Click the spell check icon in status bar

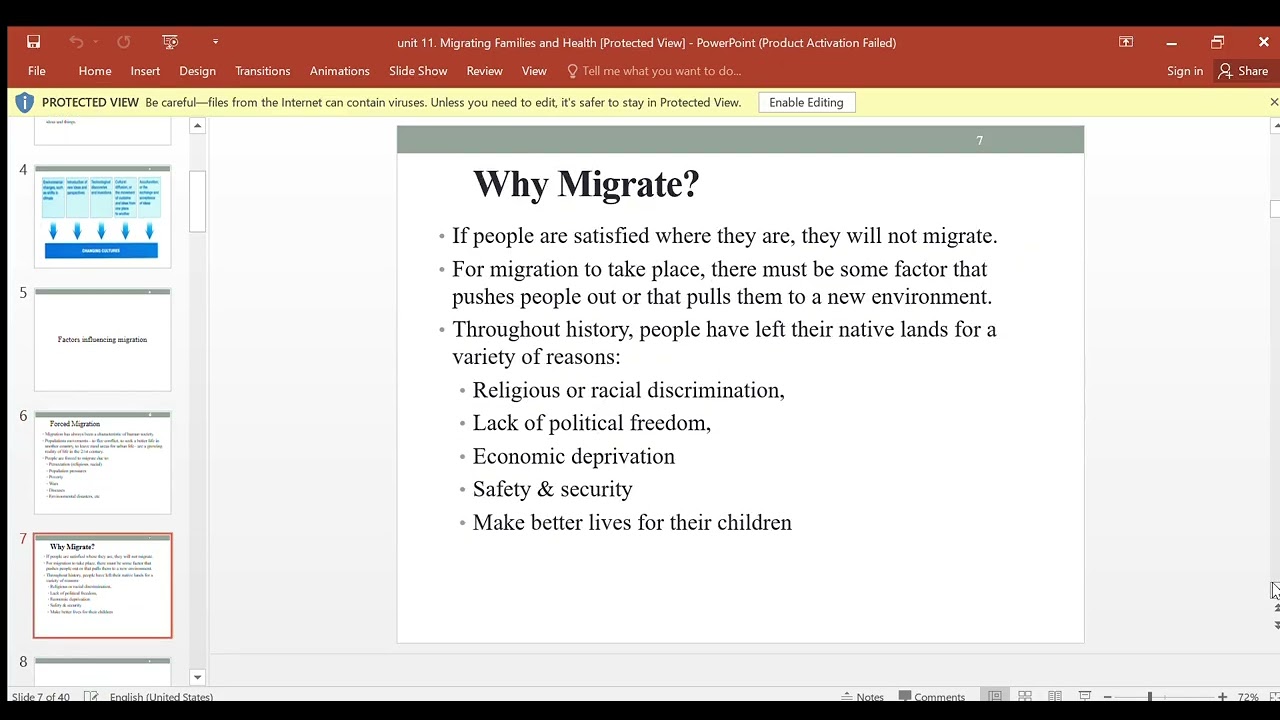click(91, 697)
